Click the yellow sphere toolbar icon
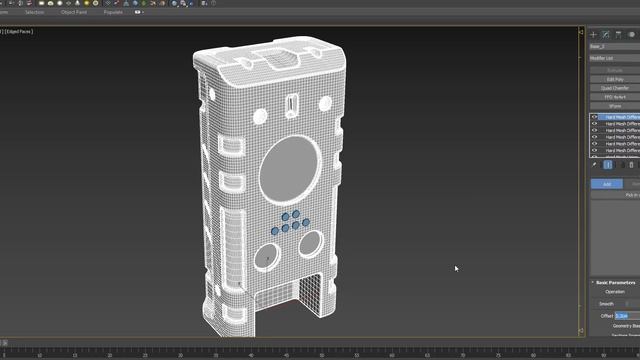Image resolution: width=640 pixels, height=360 pixels. (x=87, y=3)
